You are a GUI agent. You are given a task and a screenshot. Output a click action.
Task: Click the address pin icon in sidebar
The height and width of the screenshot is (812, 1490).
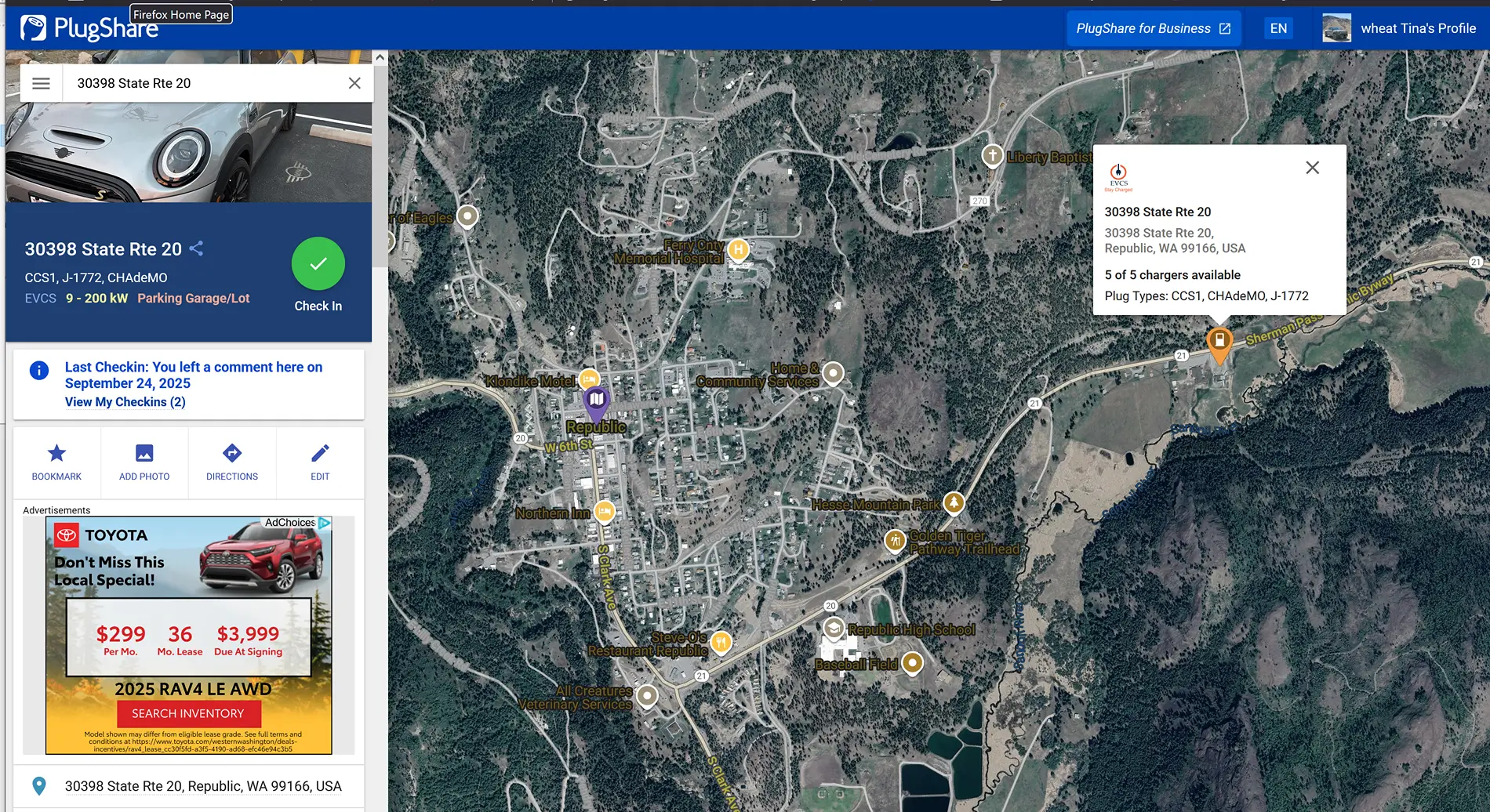[x=39, y=786]
